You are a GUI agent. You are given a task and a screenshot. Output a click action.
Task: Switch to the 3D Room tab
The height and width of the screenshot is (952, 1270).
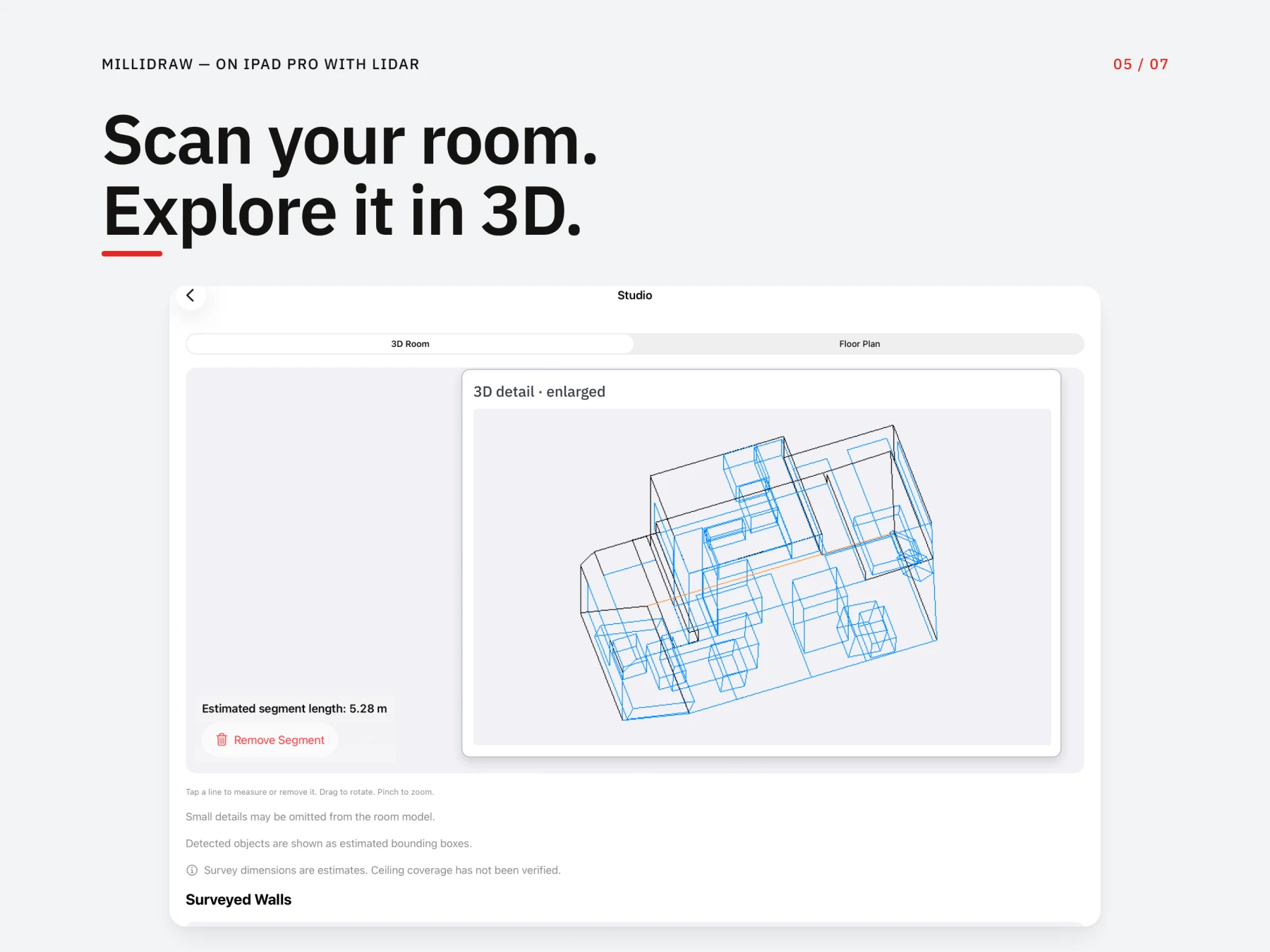[410, 344]
